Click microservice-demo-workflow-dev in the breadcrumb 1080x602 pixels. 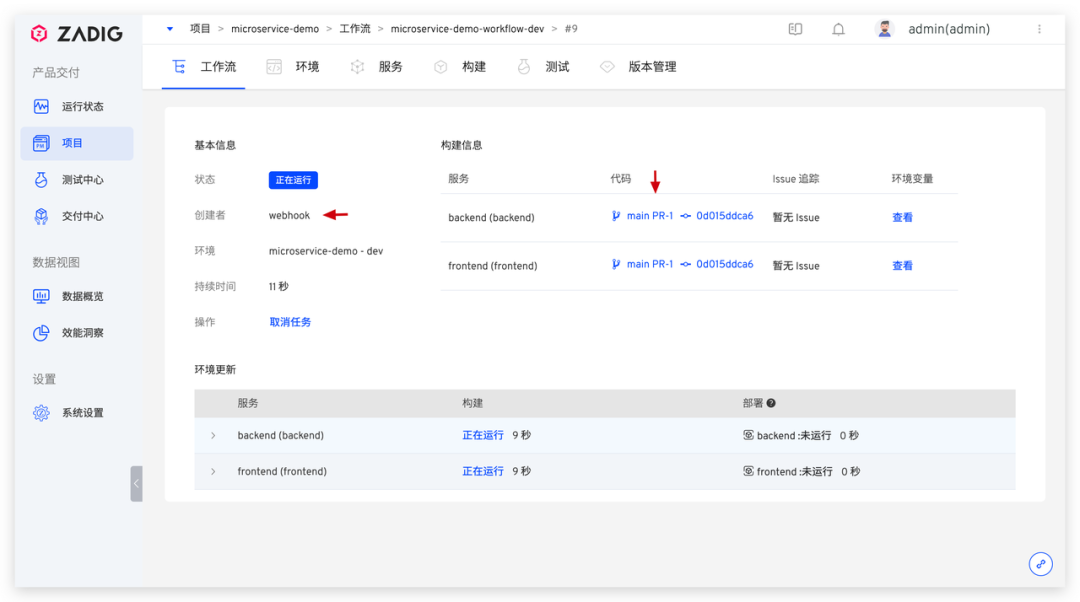point(467,29)
